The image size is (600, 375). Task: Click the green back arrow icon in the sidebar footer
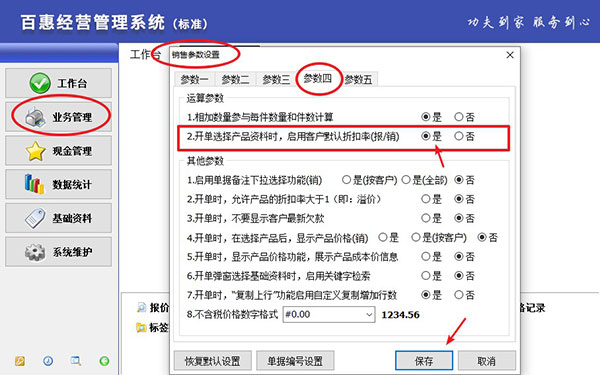tap(104, 360)
